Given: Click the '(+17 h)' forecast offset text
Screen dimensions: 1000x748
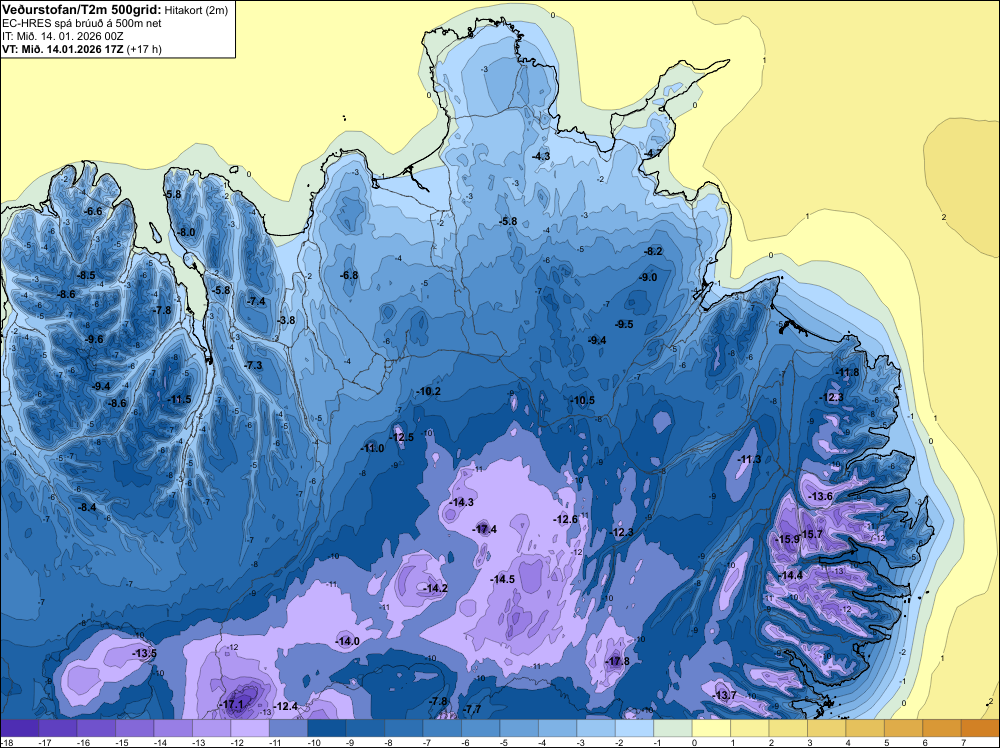Looking at the screenshot, I should (x=144, y=49).
